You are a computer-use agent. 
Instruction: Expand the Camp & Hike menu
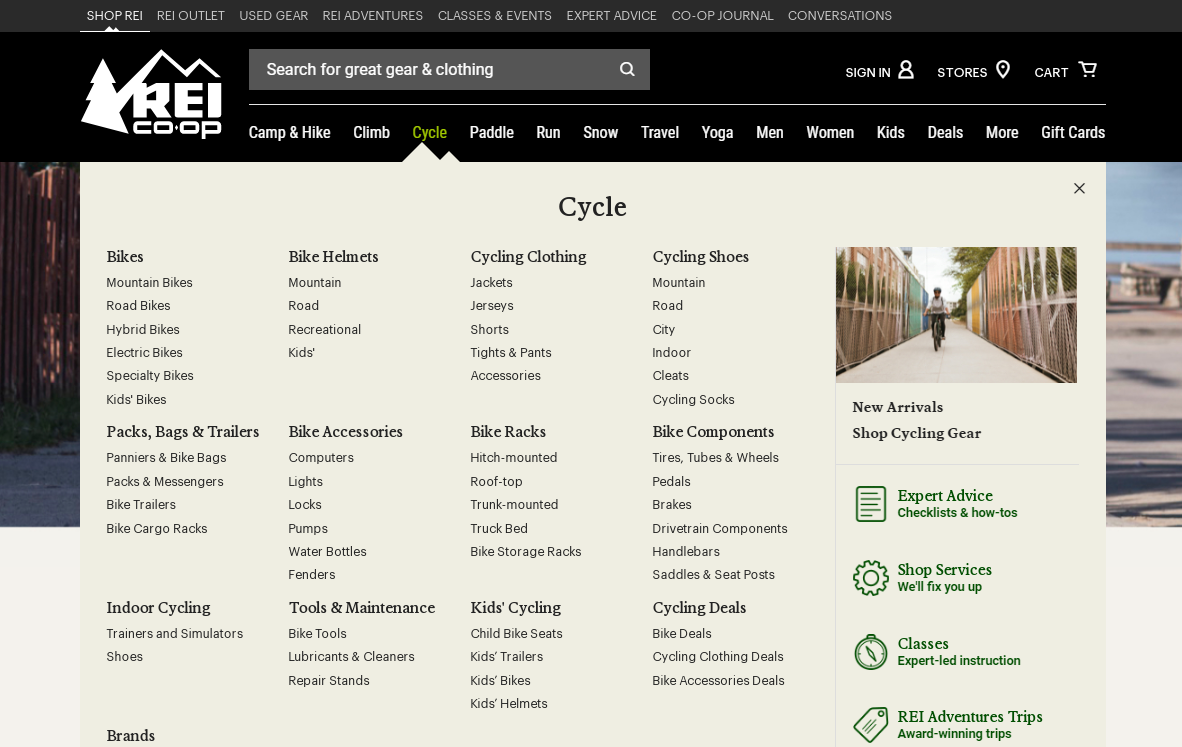pyautogui.click(x=289, y=132)
